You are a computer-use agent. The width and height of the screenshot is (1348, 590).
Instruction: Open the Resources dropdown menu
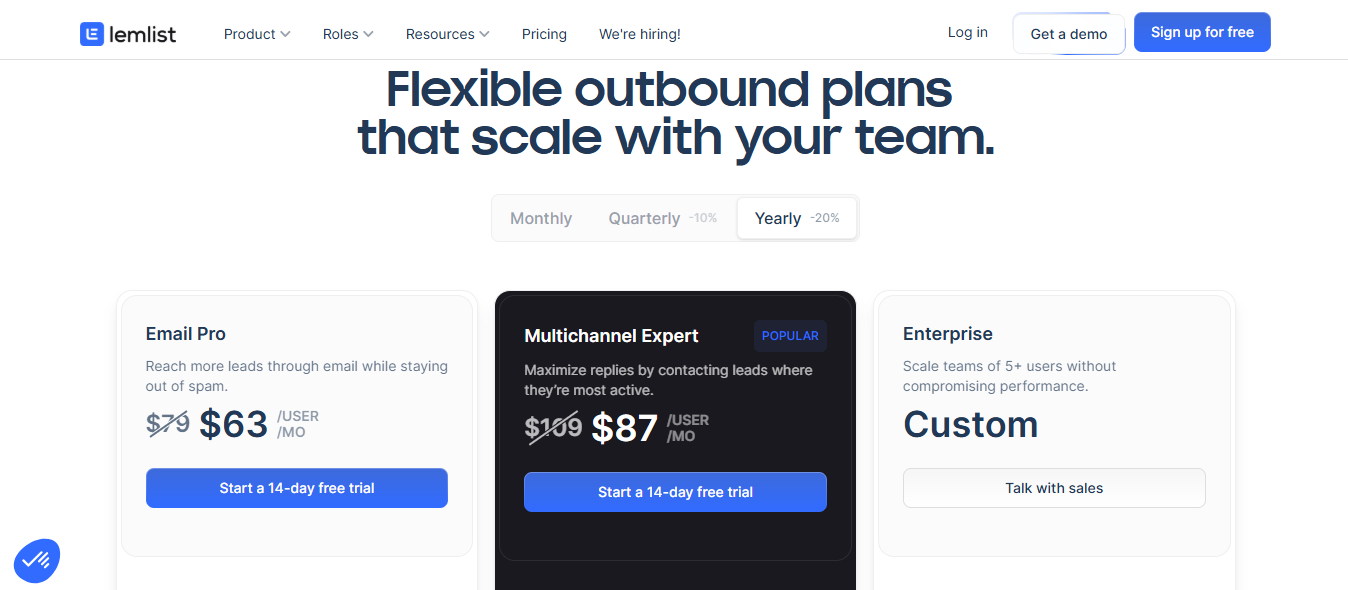[x=447, y=33]
